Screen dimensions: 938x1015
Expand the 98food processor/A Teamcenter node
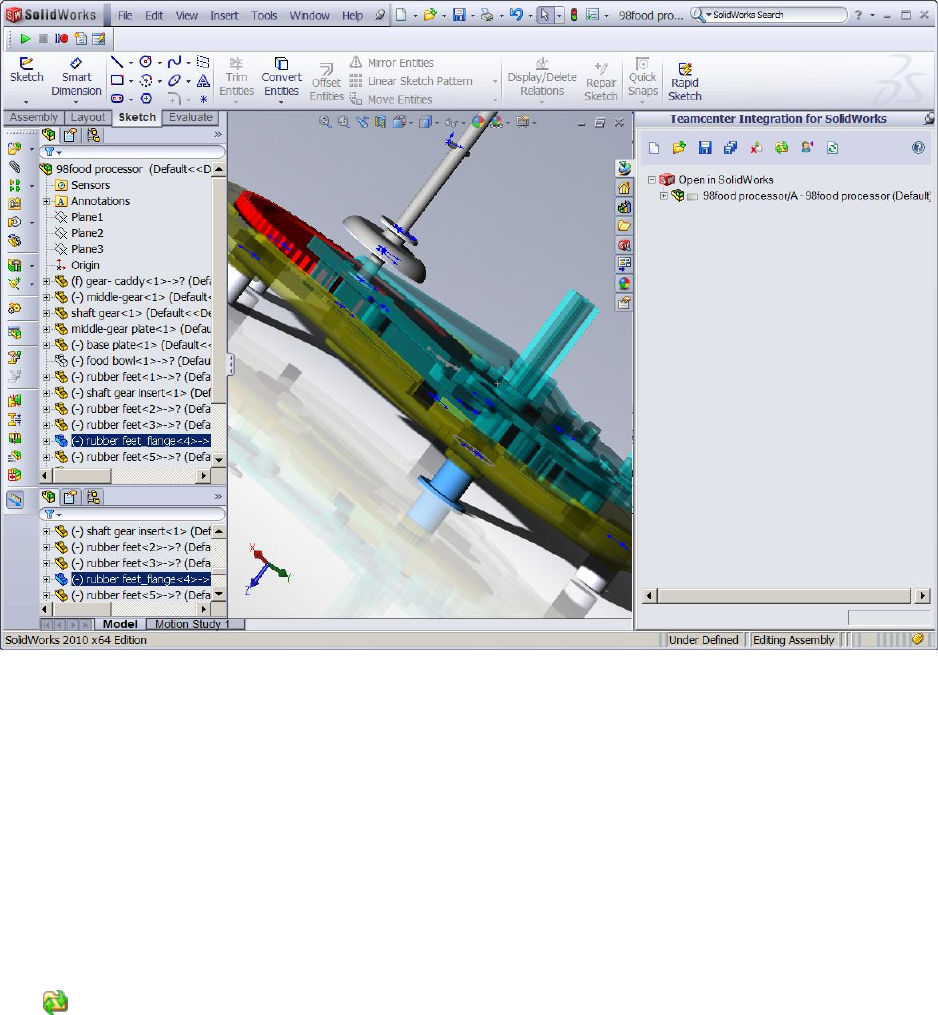(664, 195)
